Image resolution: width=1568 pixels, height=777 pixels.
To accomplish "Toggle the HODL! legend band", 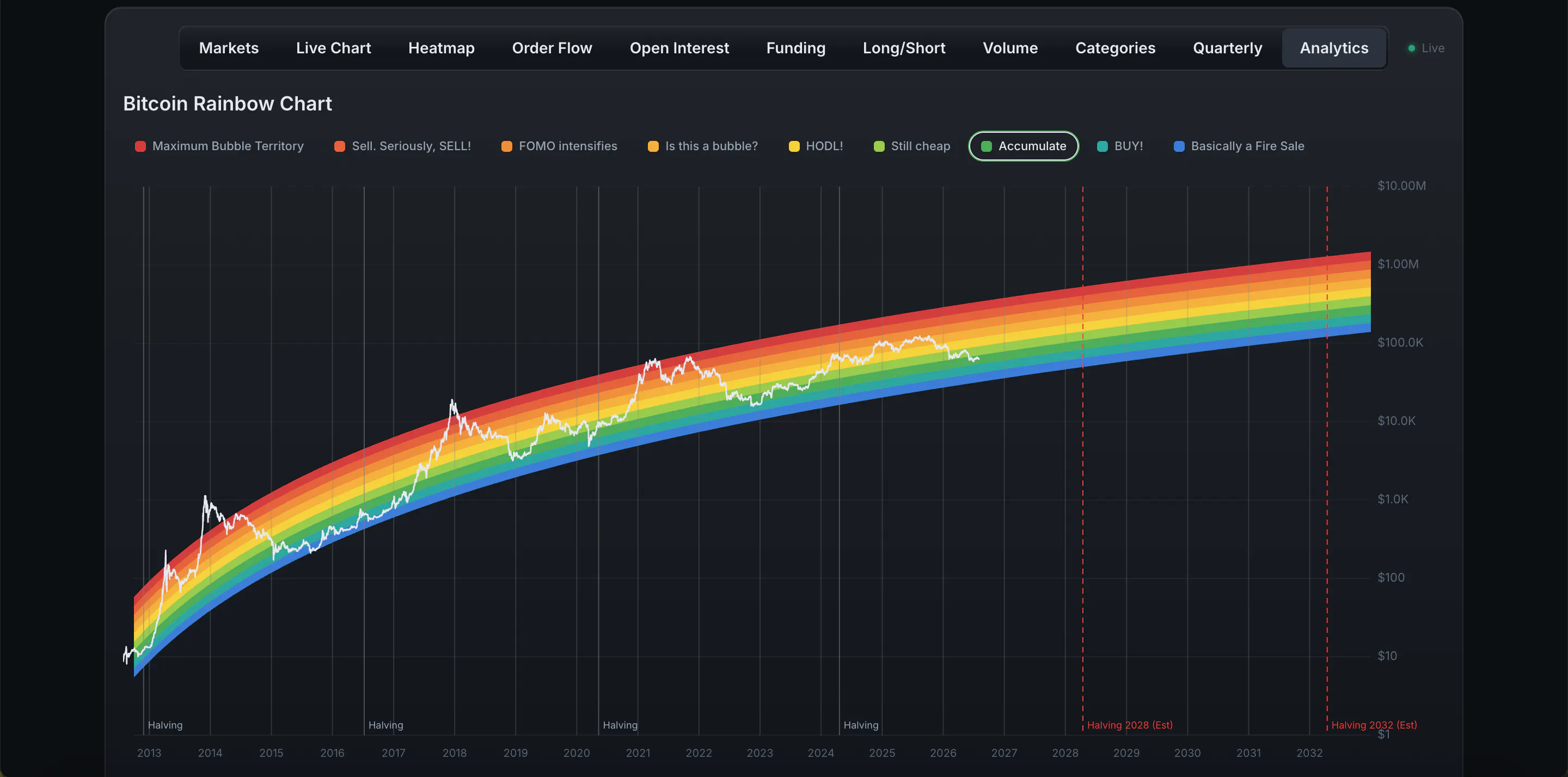I will (x=815, y=146).
